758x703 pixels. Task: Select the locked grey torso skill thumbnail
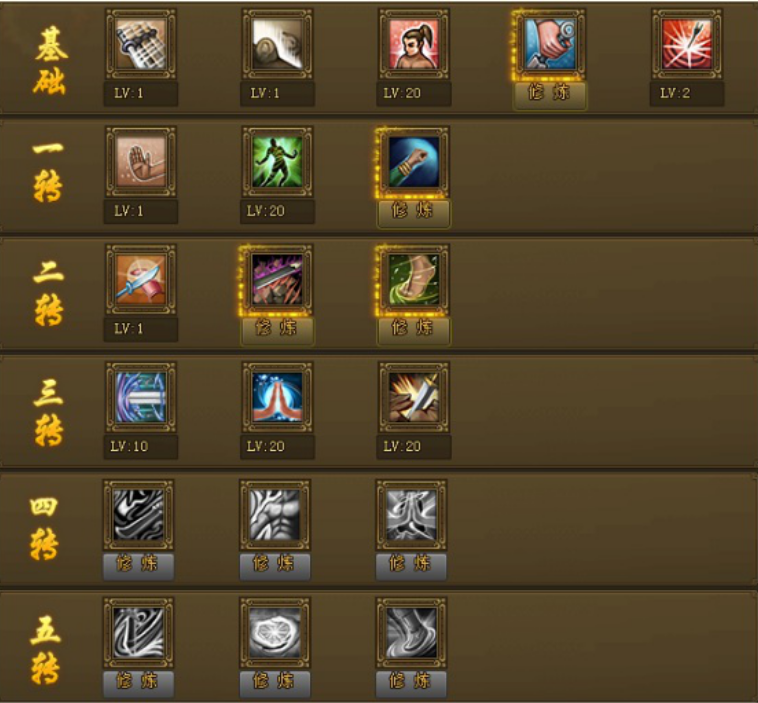point(275,514)
